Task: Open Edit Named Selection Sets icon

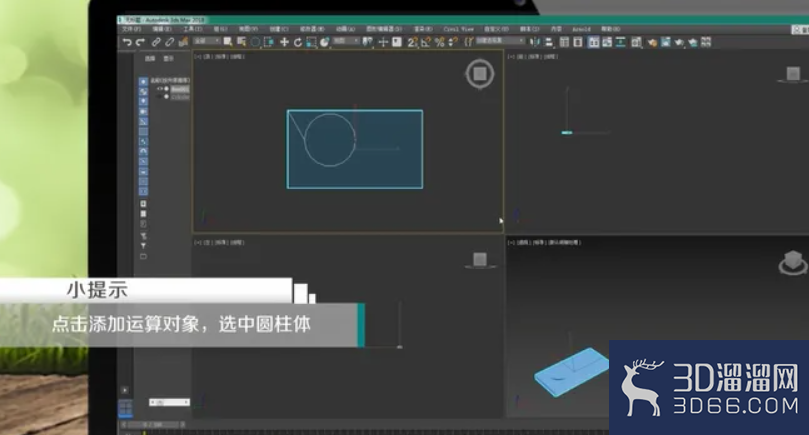Action: [468, 42]
